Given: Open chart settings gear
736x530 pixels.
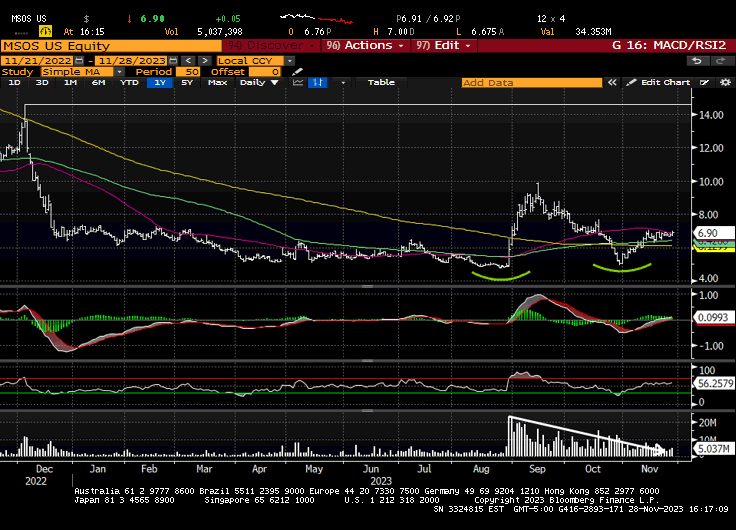Looking at the screenshot, I should [725, 83].
